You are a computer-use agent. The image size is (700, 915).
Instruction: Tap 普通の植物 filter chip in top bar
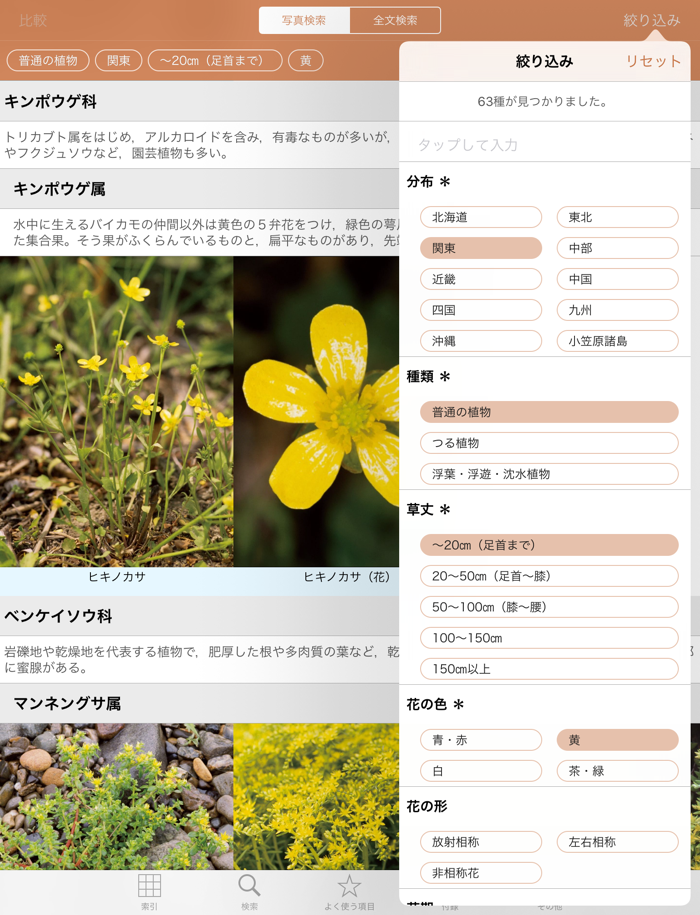(48, 61)
